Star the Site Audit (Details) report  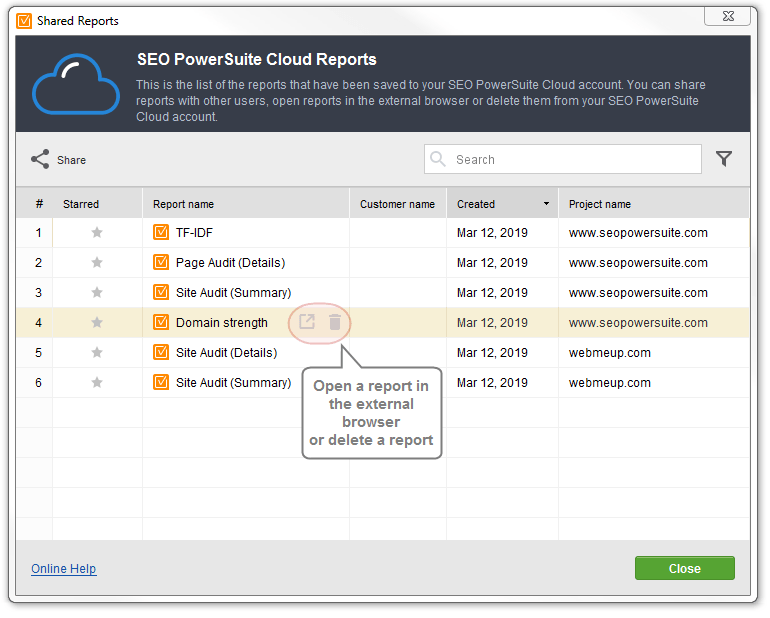pos(97,353)
